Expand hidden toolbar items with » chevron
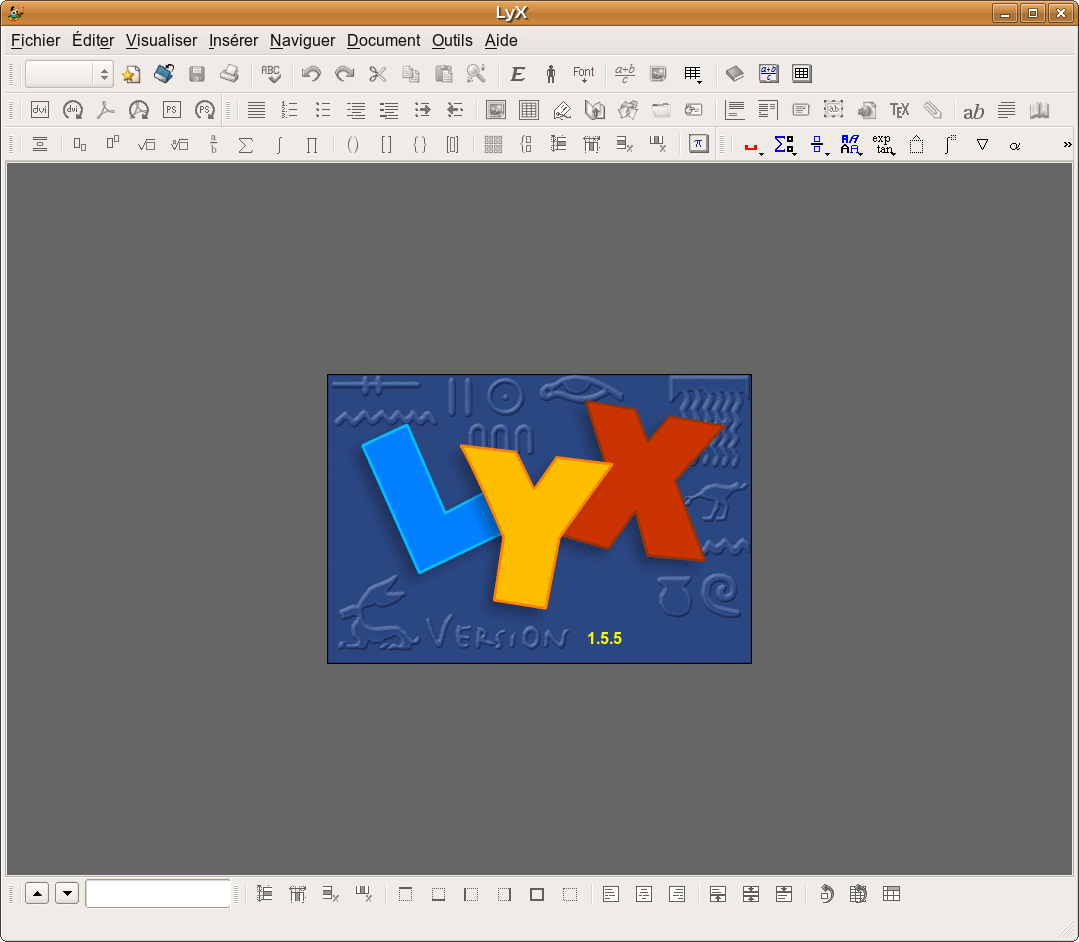This screenshot has height=942, width=1079. pos(1067,145)
